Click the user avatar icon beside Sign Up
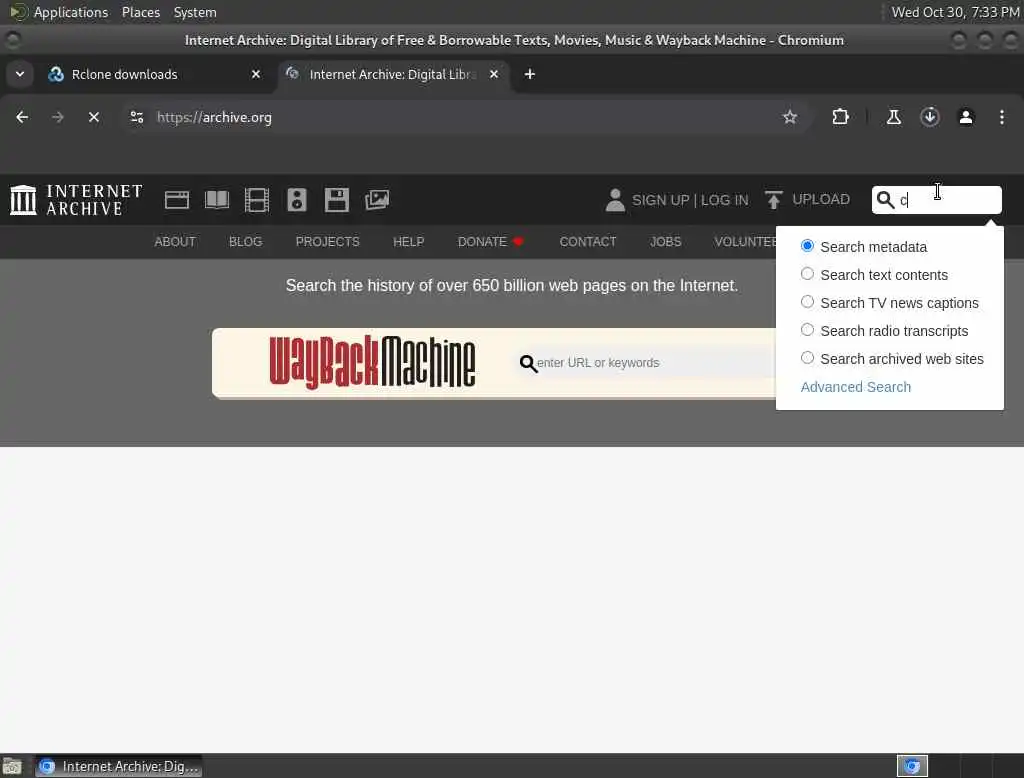This screenshot has width=1024, height=778. pyautogui.click(x=615, y=200)
